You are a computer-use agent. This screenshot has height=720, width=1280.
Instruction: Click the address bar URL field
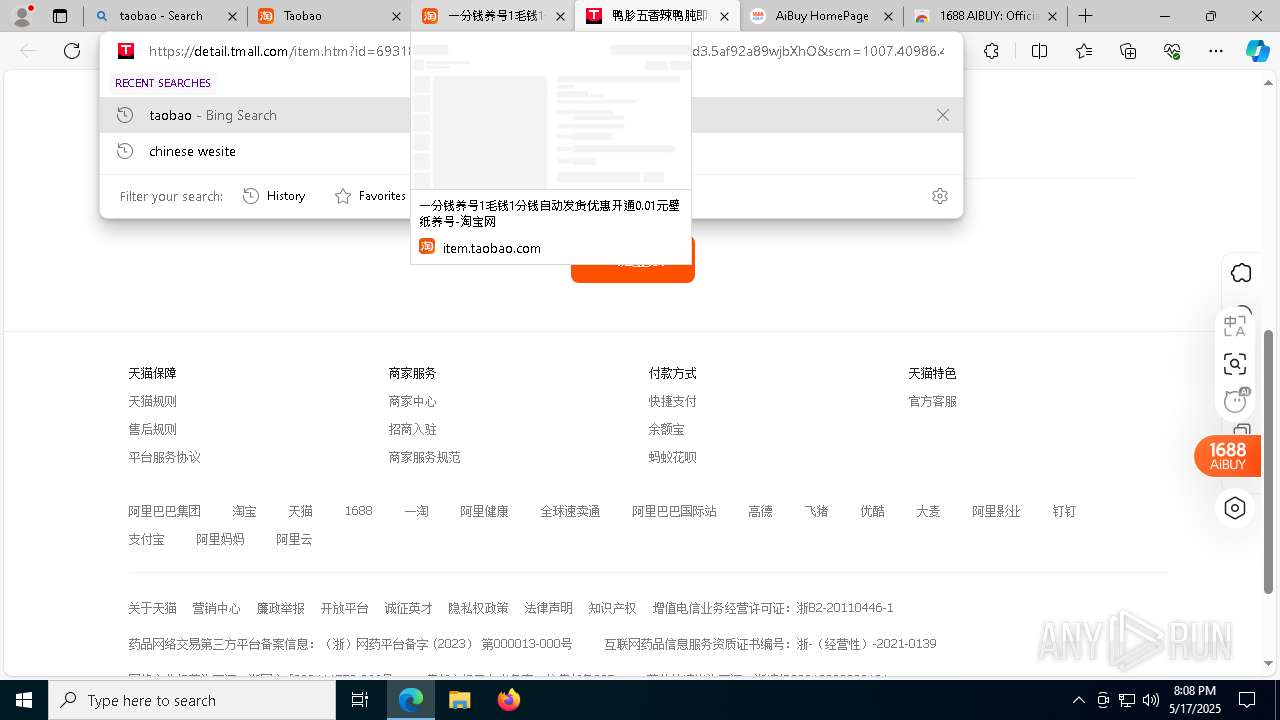click(x=545, y=51)
